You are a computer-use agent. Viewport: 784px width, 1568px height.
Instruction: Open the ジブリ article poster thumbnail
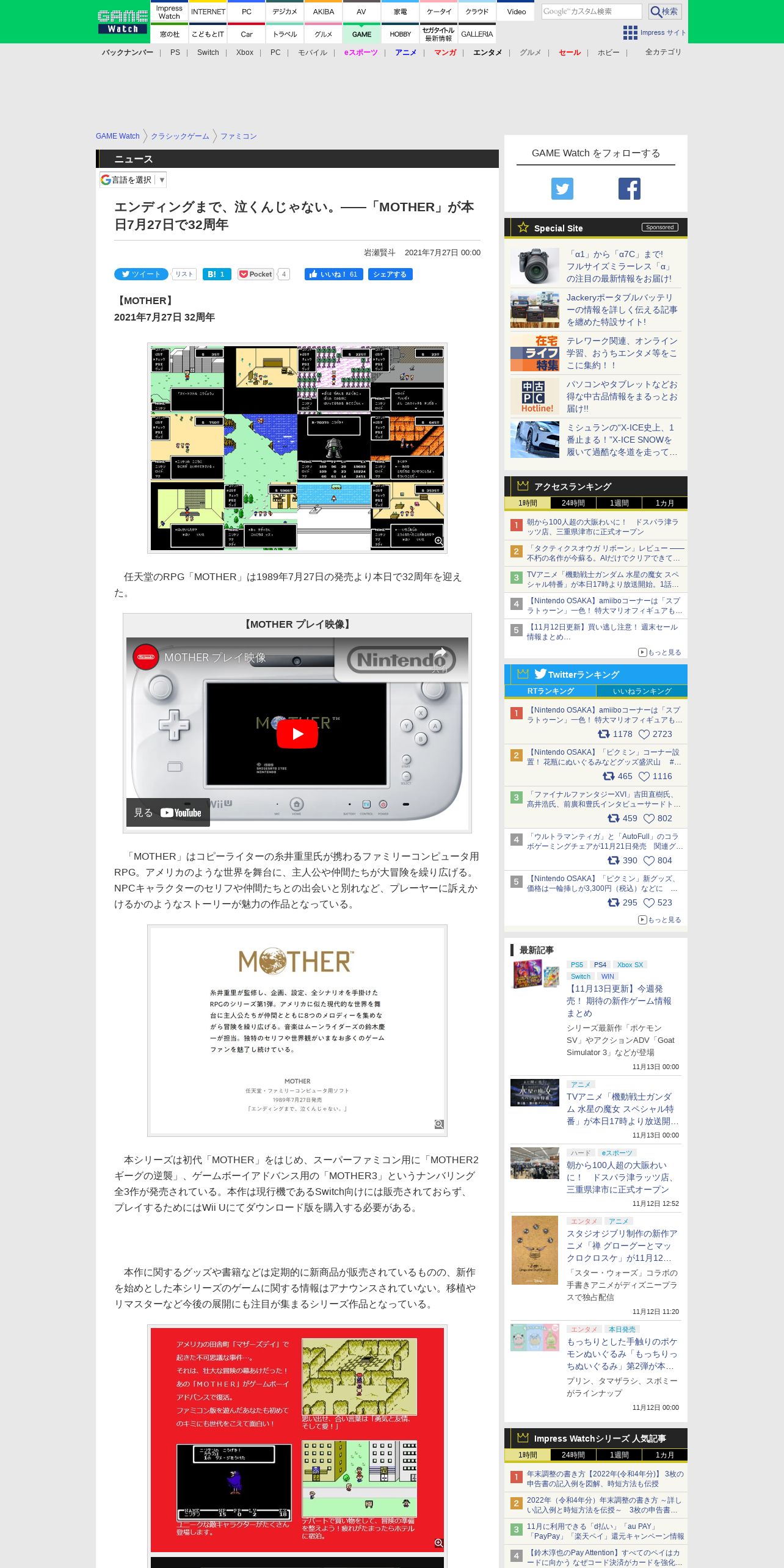[535, 1250]
